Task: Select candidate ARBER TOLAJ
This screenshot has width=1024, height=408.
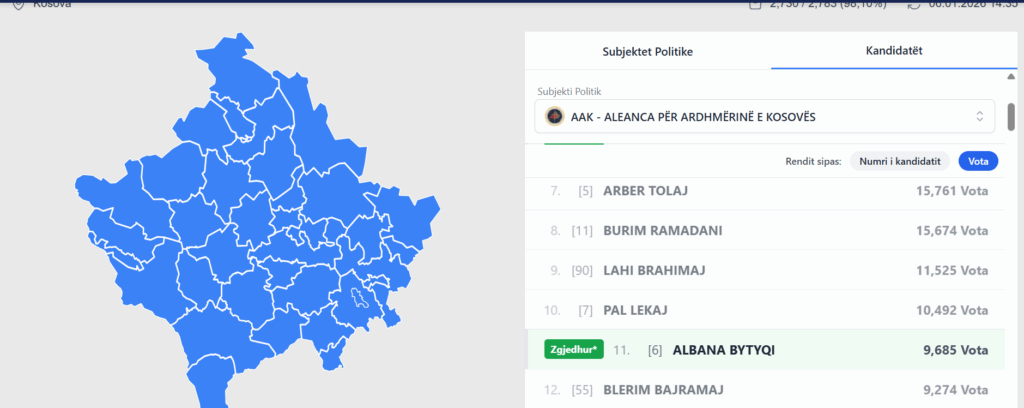Action: point(646,191)
